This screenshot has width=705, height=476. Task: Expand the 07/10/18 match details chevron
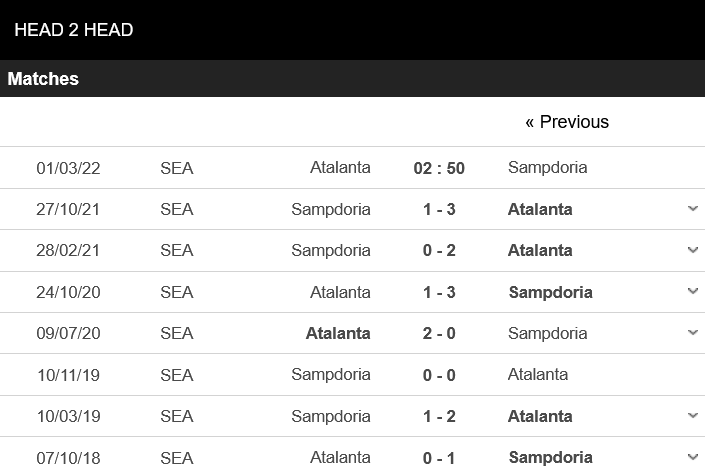pyautogui.click(x=693, y=457)
